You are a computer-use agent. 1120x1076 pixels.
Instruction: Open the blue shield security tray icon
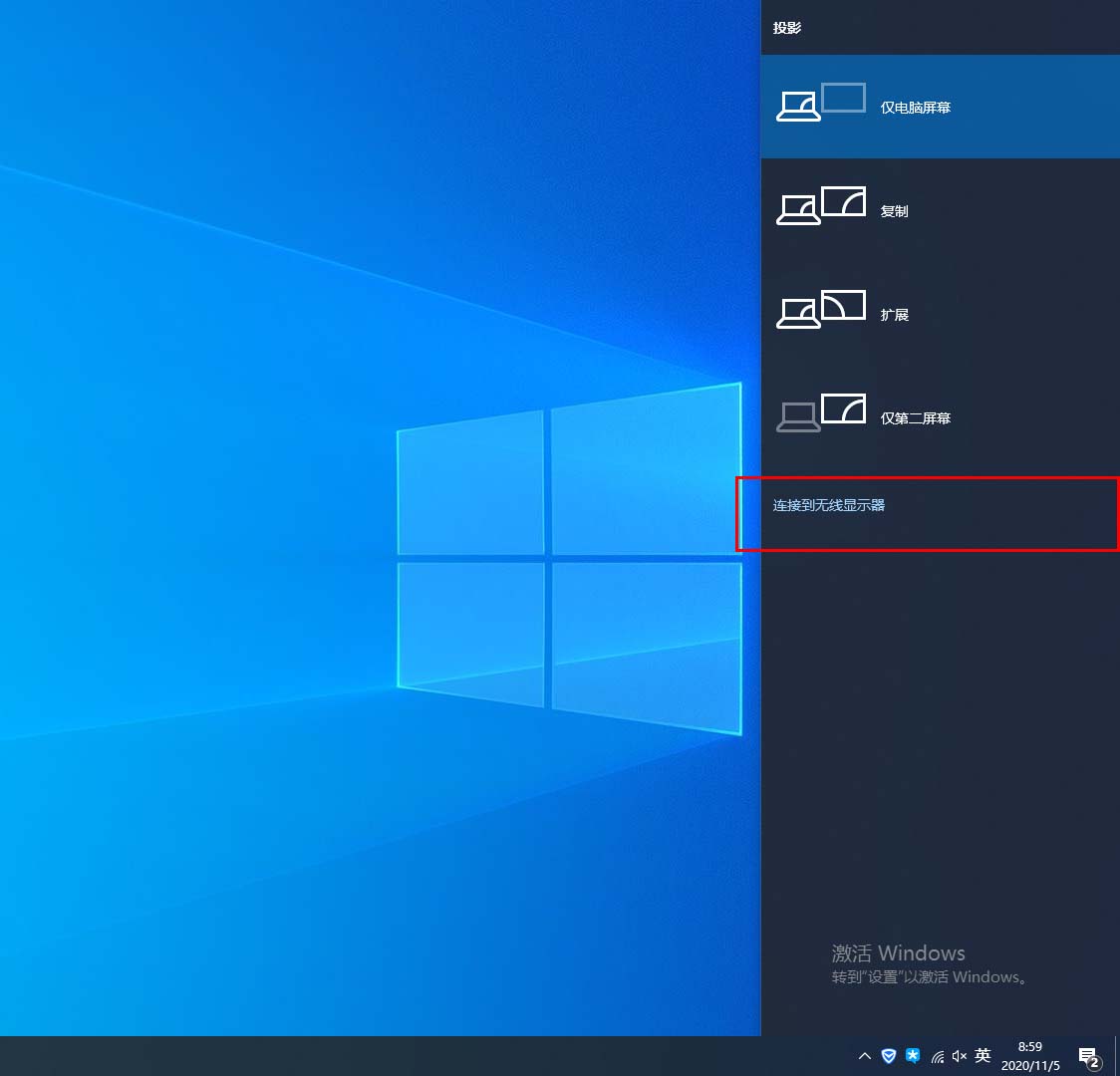coord(889,1056)
